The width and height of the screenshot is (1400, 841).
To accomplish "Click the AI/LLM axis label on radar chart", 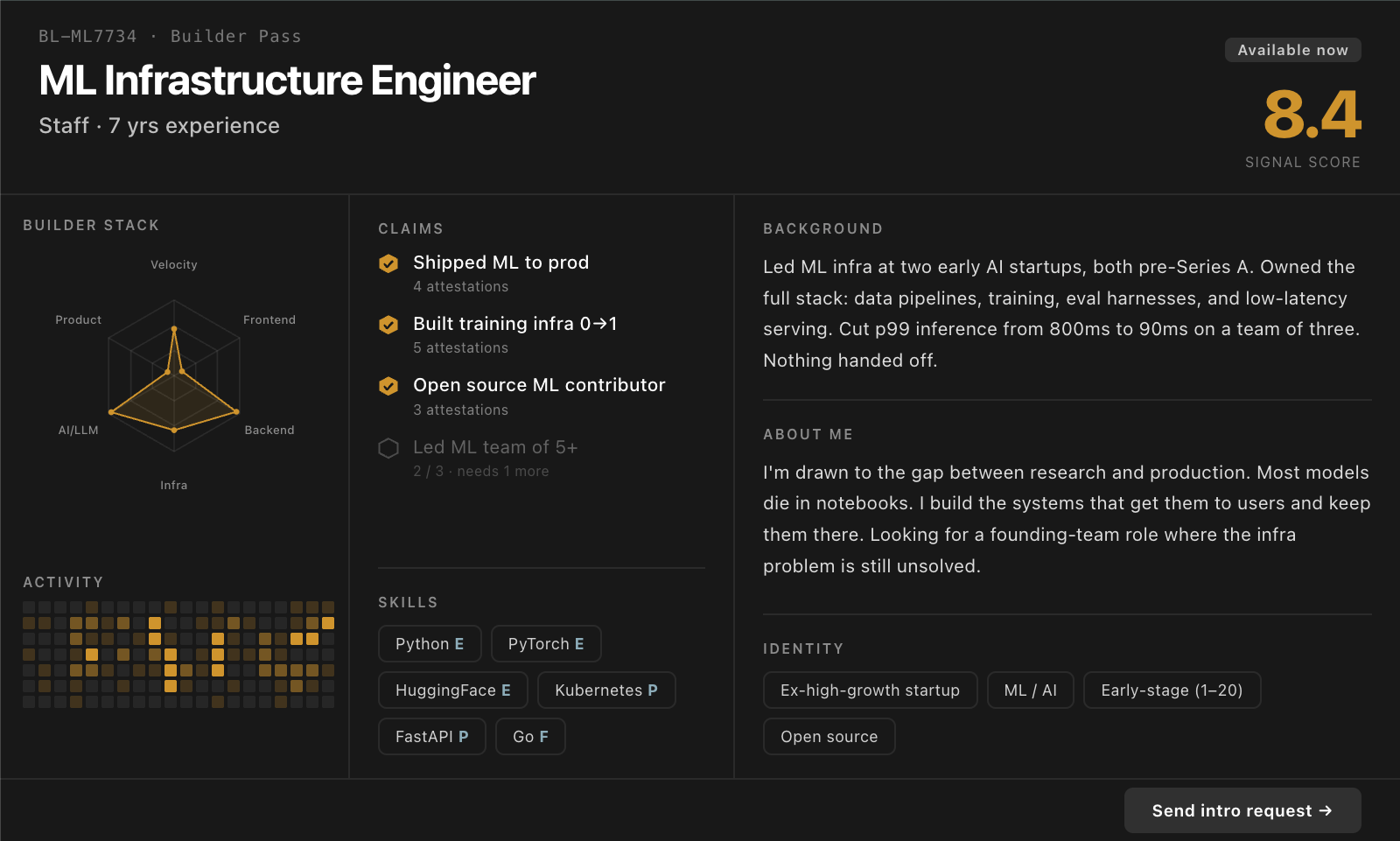I will pyautogui.click(x=79, y=431).
